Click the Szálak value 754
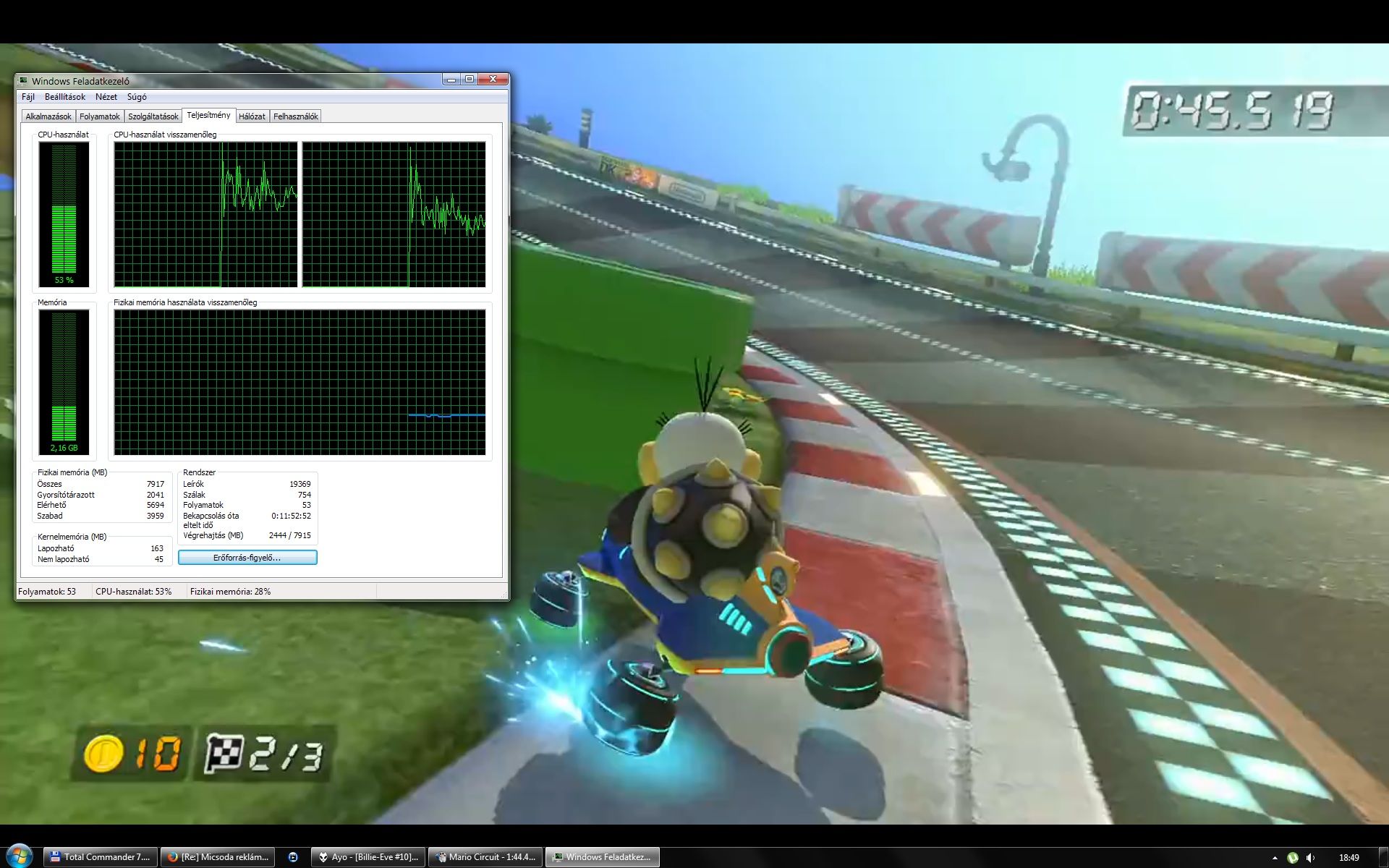Image resolution: width=1389 pixels, height=868 pixels. coord(304,495)
